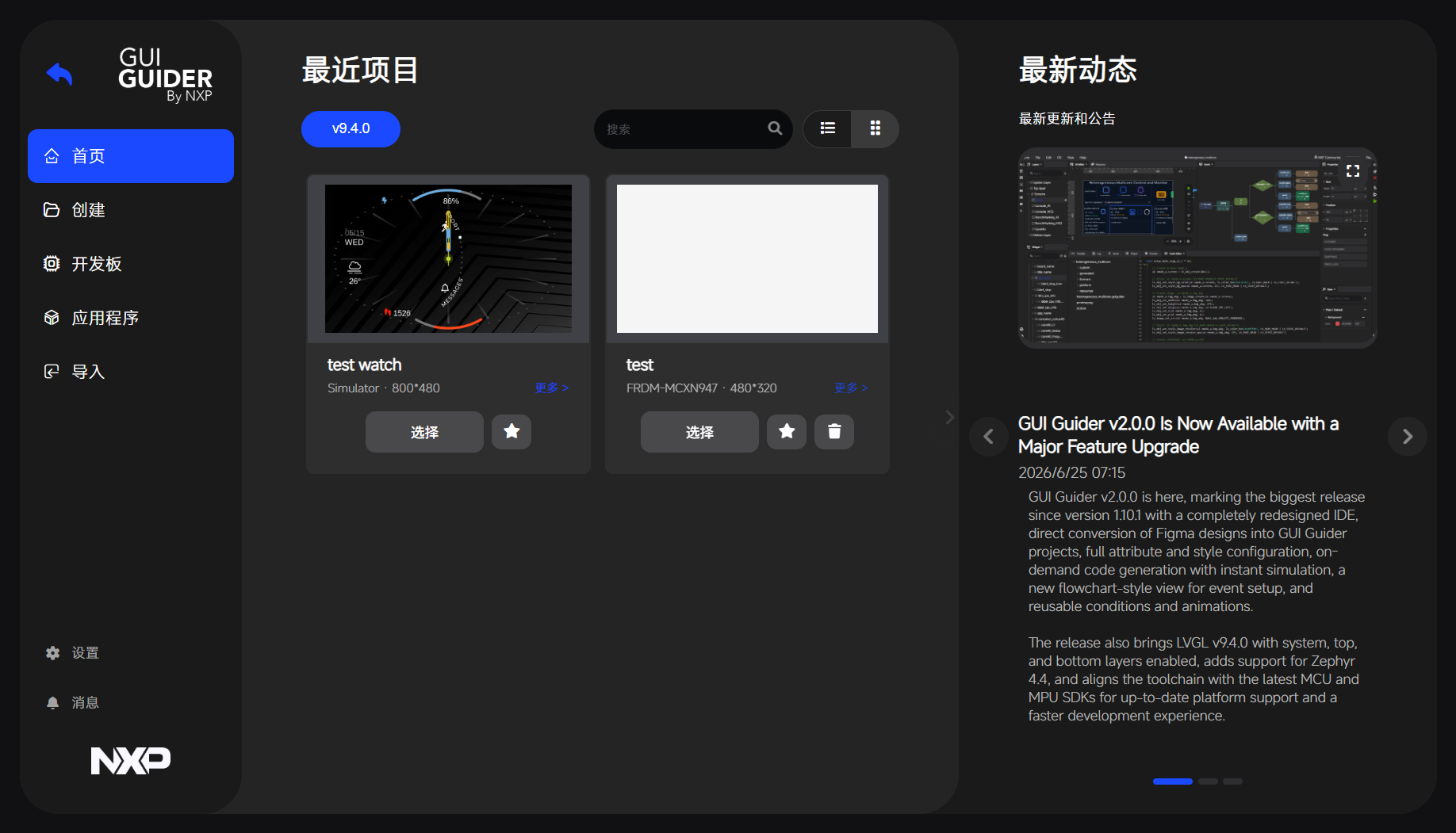The height and width of the screenshot is (833, 1456).
Task: Click 选择 button for test watch
Action: [424, 432]
